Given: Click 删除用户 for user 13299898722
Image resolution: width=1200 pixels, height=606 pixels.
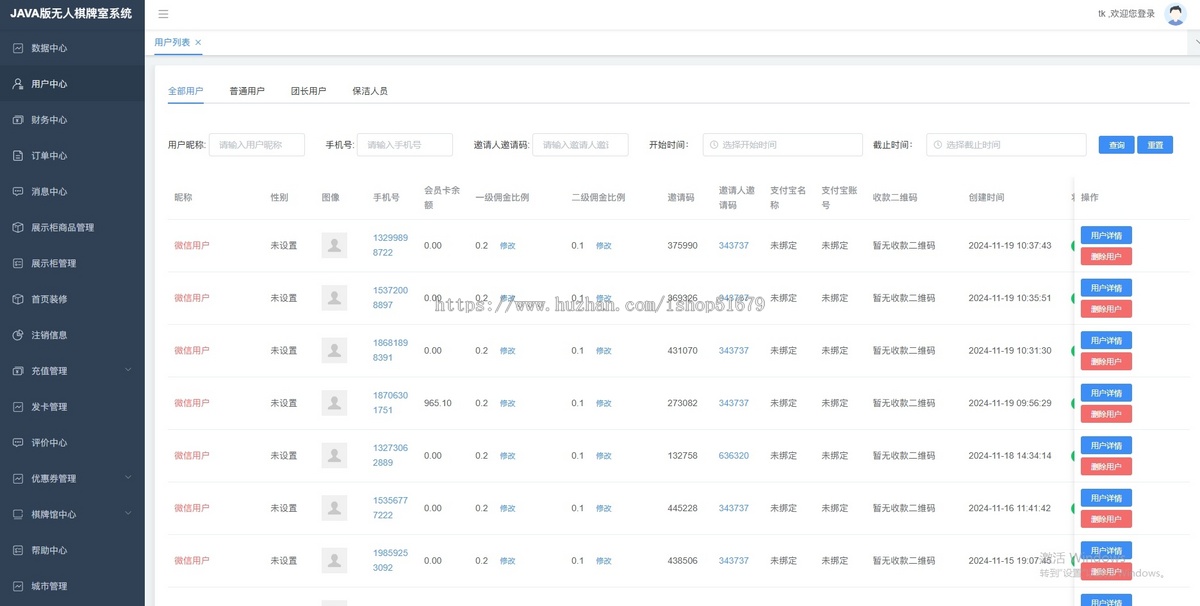Looking at the screenshot, I should coord(1106,257).
